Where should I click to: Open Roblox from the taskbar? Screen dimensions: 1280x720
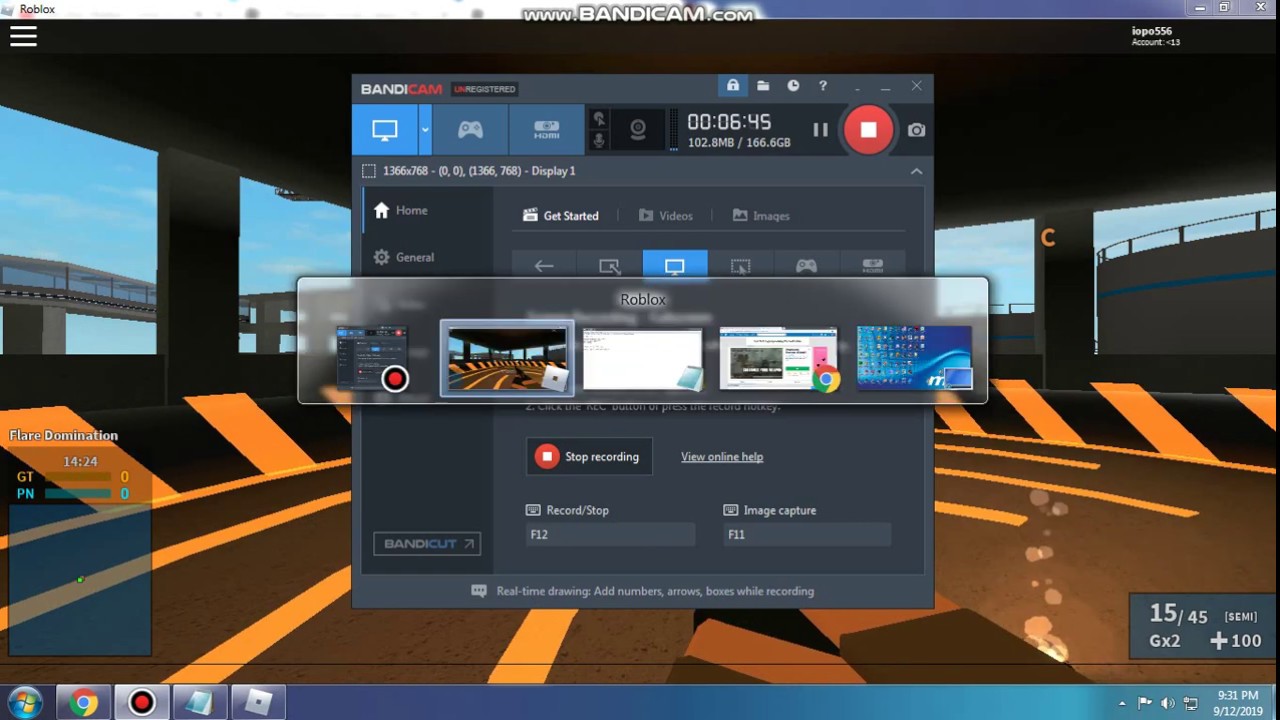pyautogui.click(x=259, y=703)
